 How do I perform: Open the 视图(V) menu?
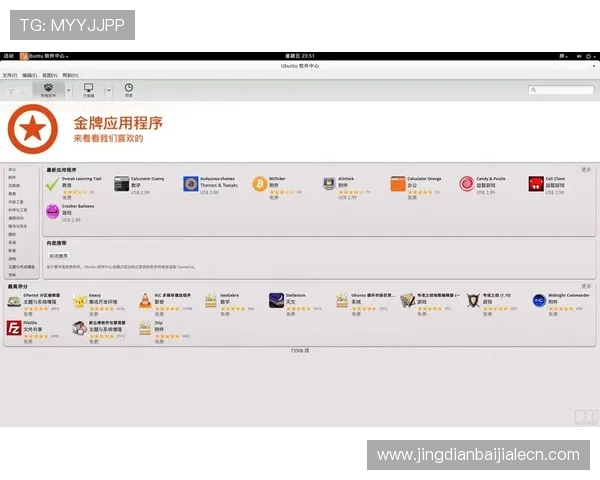(x=50, y=75)
